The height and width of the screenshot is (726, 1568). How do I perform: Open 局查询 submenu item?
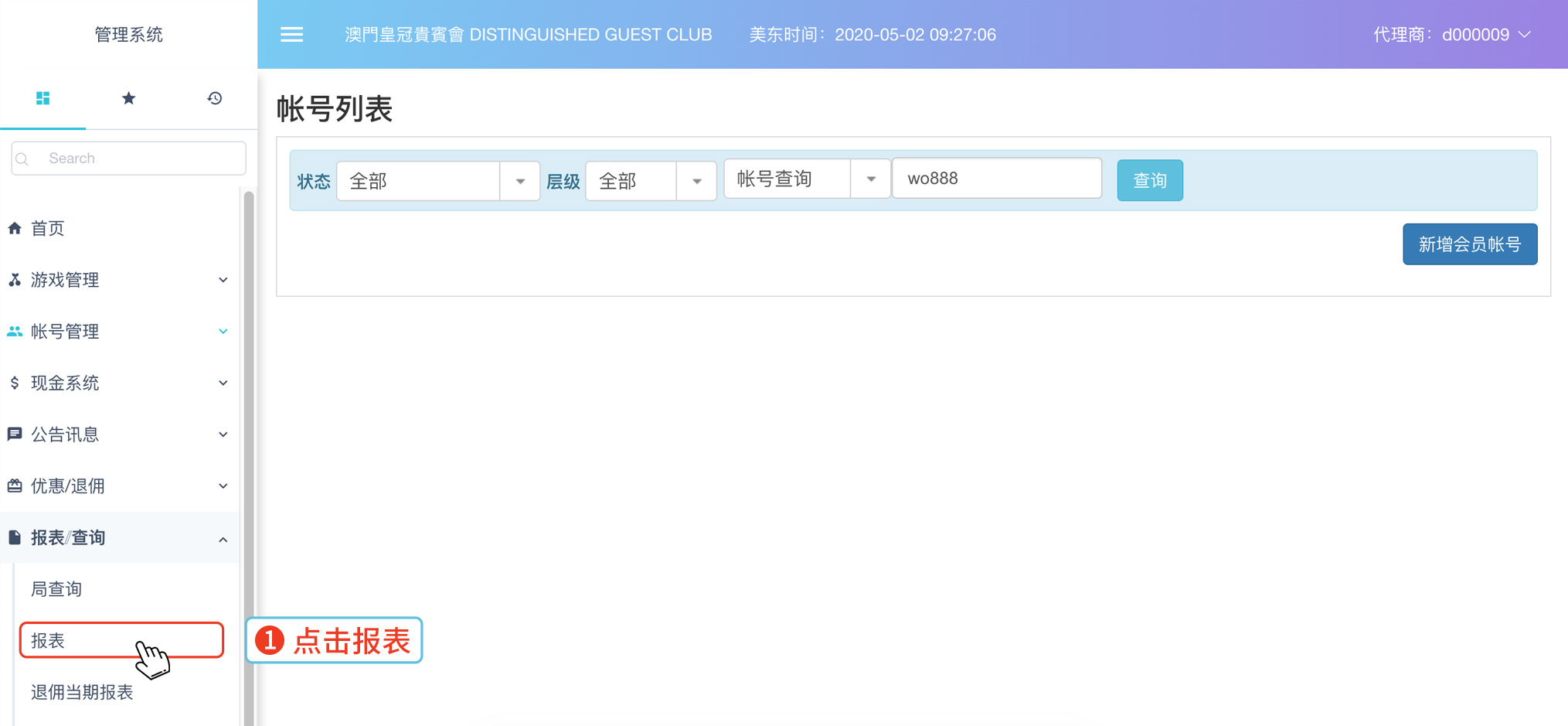tap(56, 589)
